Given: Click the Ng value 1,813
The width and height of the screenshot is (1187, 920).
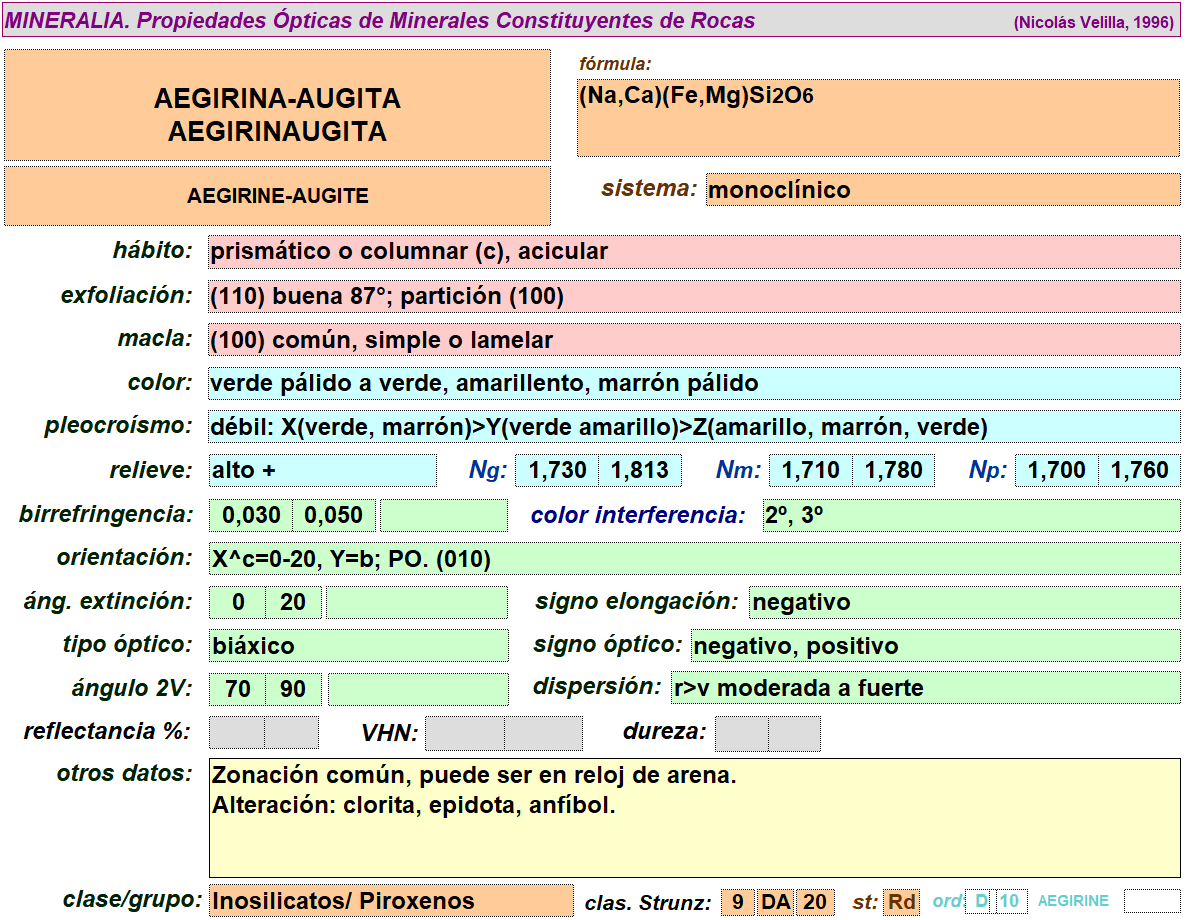Looking at the screenshot, I should tap(640, 471).
